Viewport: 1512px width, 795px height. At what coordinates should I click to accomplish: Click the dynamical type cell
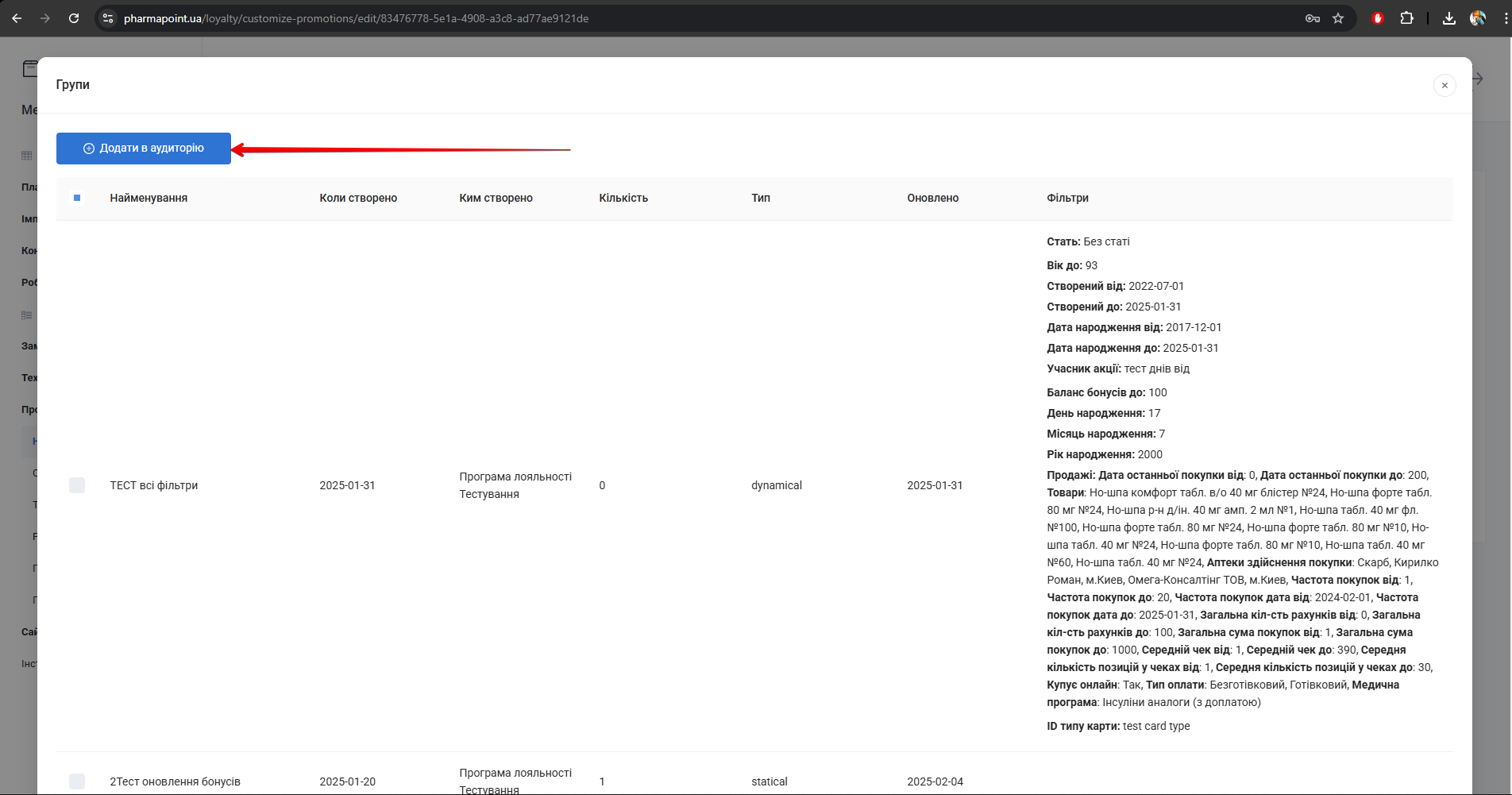[x=777, y=485]
